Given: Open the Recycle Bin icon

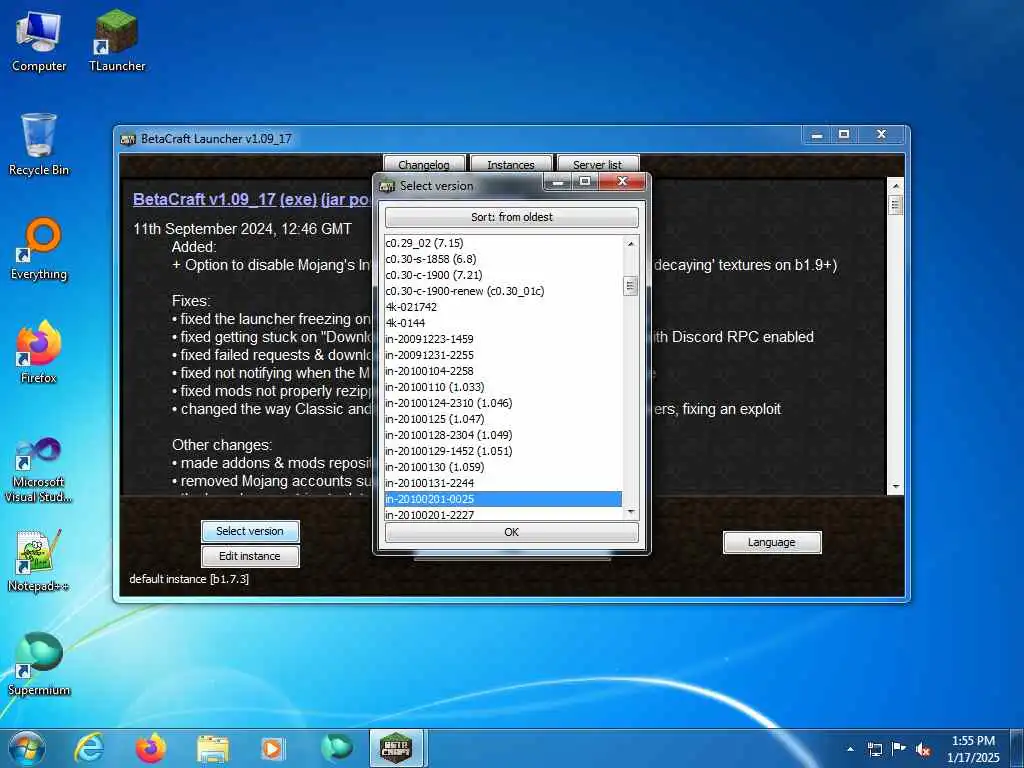Looking at the screenshot, I should [x=39, y=145].
